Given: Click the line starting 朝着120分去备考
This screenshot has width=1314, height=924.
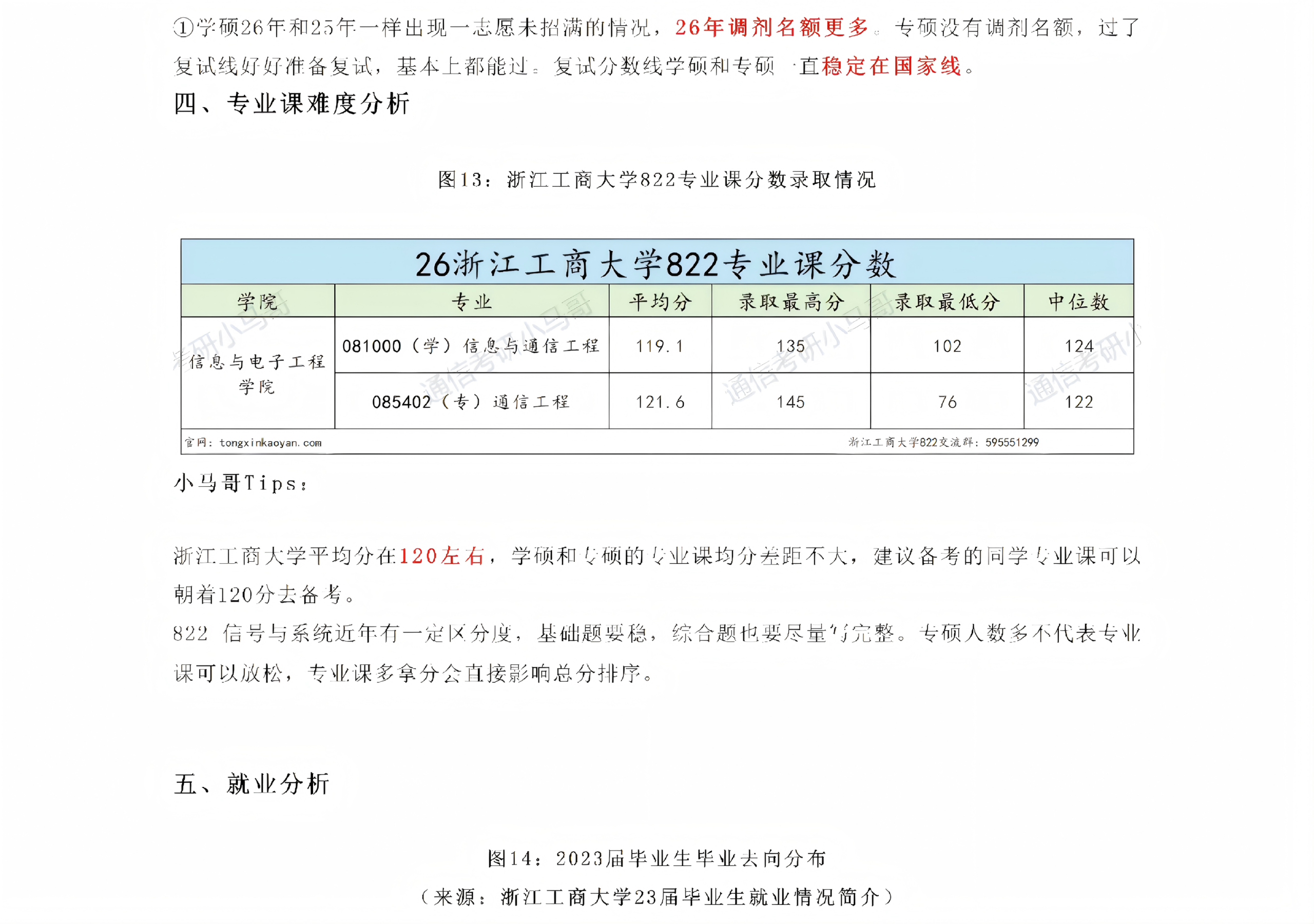Looking at the screenshot, I should (x=264, y=595).
